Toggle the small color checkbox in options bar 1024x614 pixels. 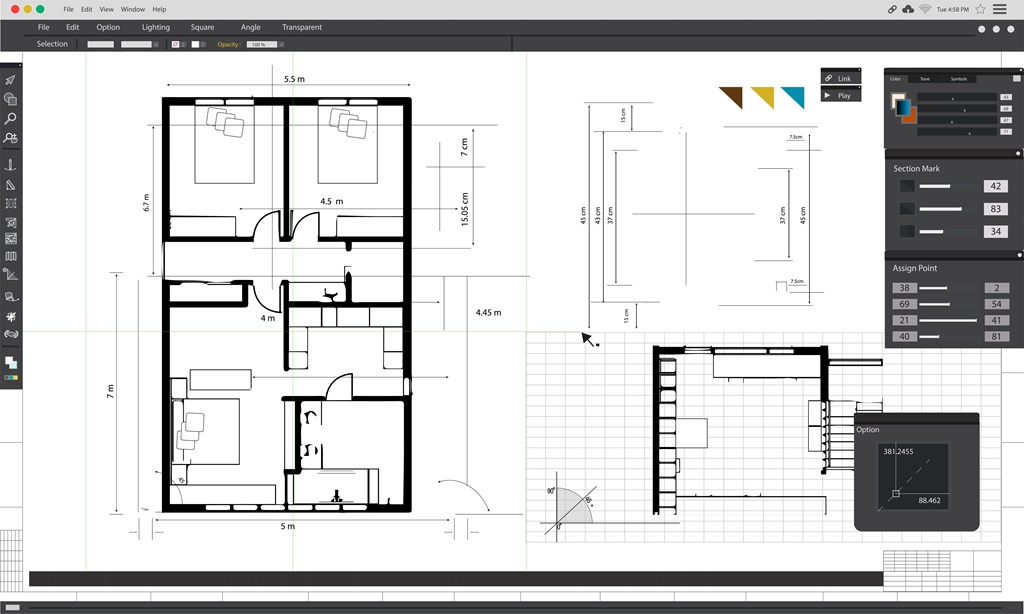[176, 43]
